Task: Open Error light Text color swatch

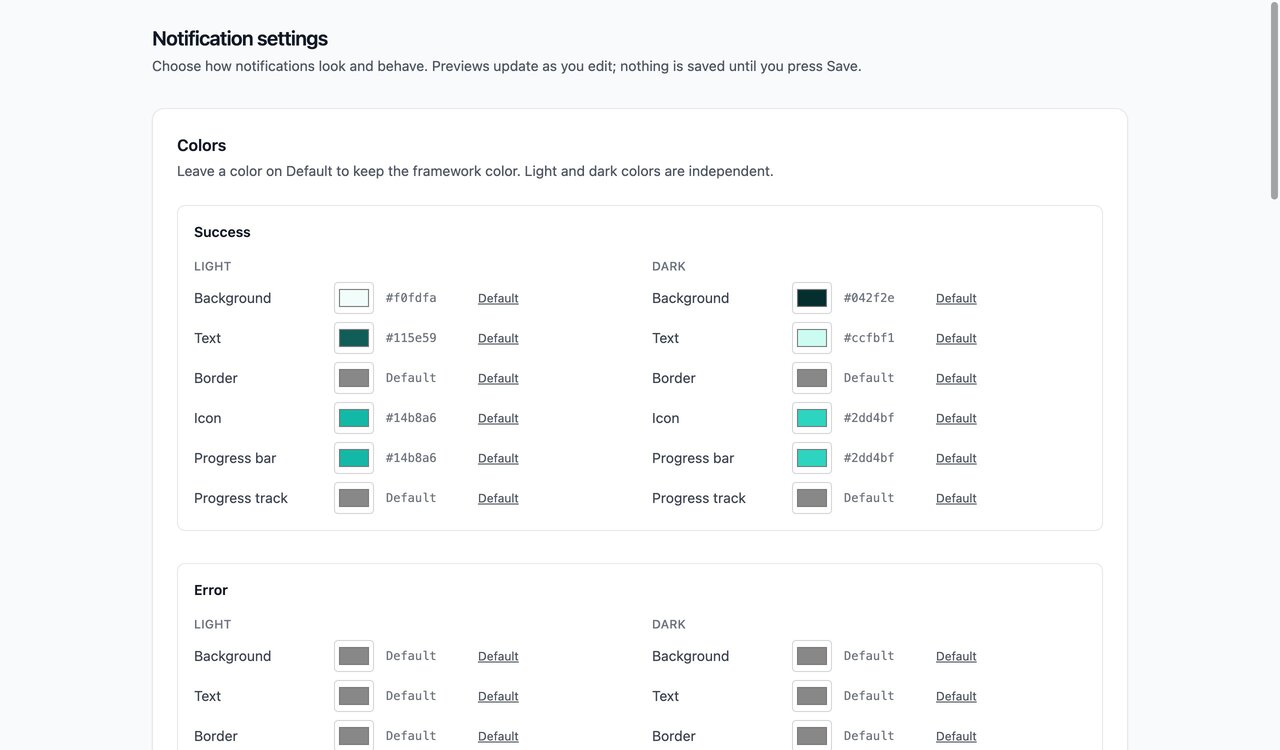Action: pyautogui.click(x=354, y=696)
